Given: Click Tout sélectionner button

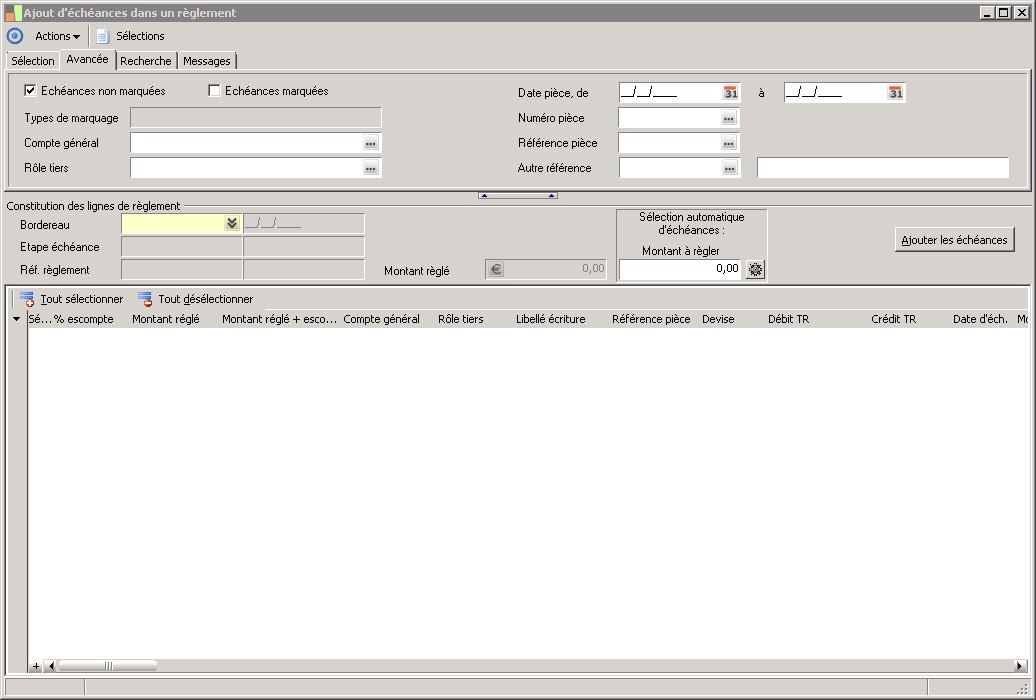Looking at the screenshot, I should point(71,299).
